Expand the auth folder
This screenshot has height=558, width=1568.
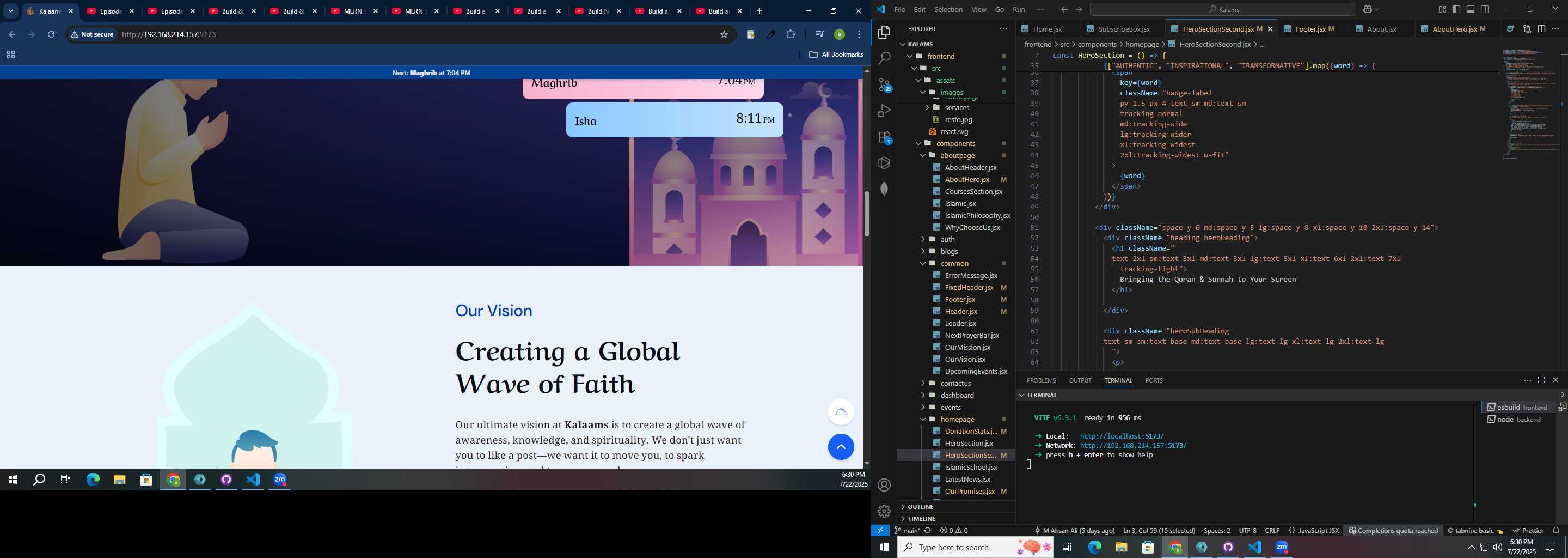pos(923,239)
